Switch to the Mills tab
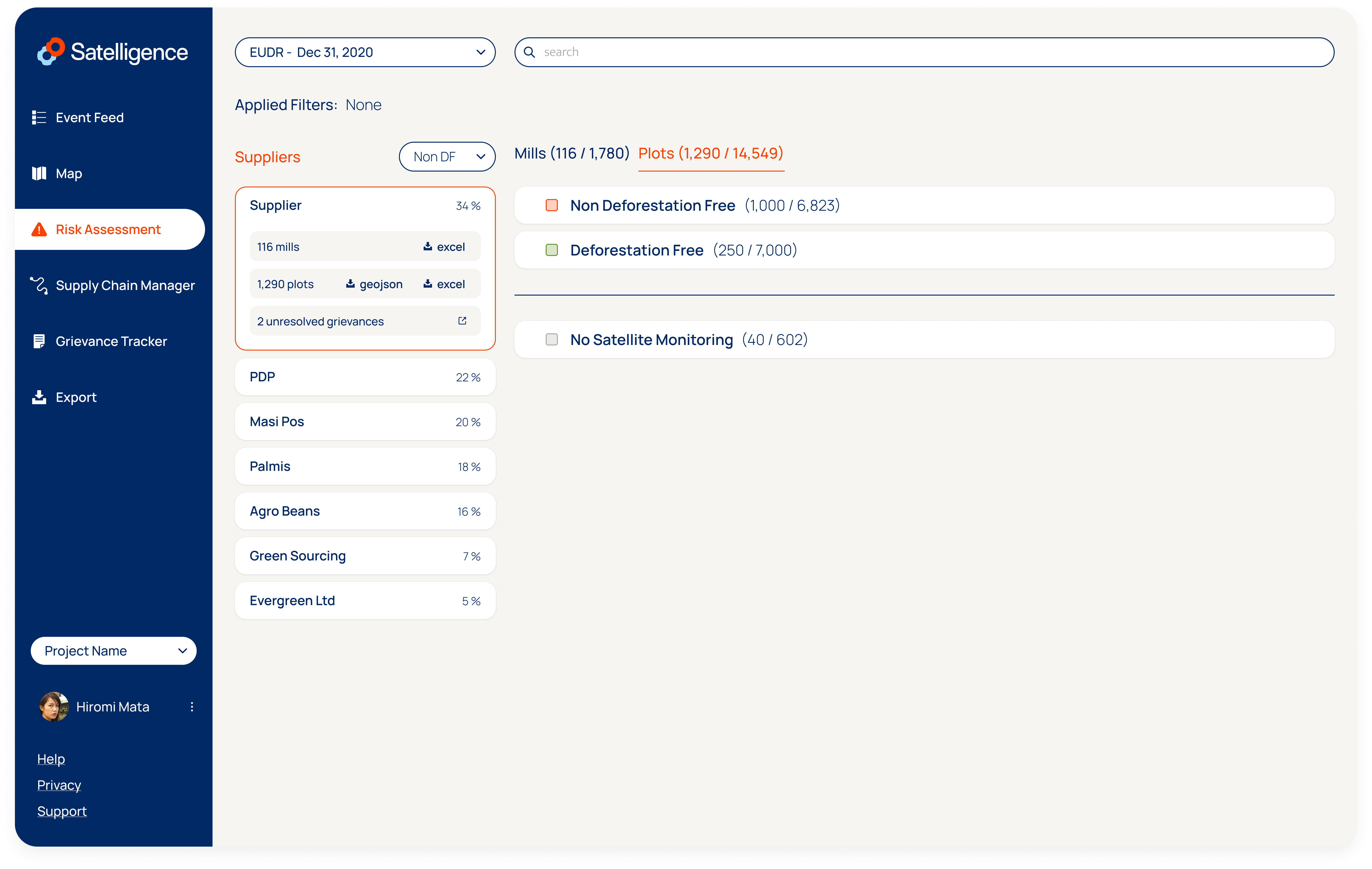 [x=572, y=153]
